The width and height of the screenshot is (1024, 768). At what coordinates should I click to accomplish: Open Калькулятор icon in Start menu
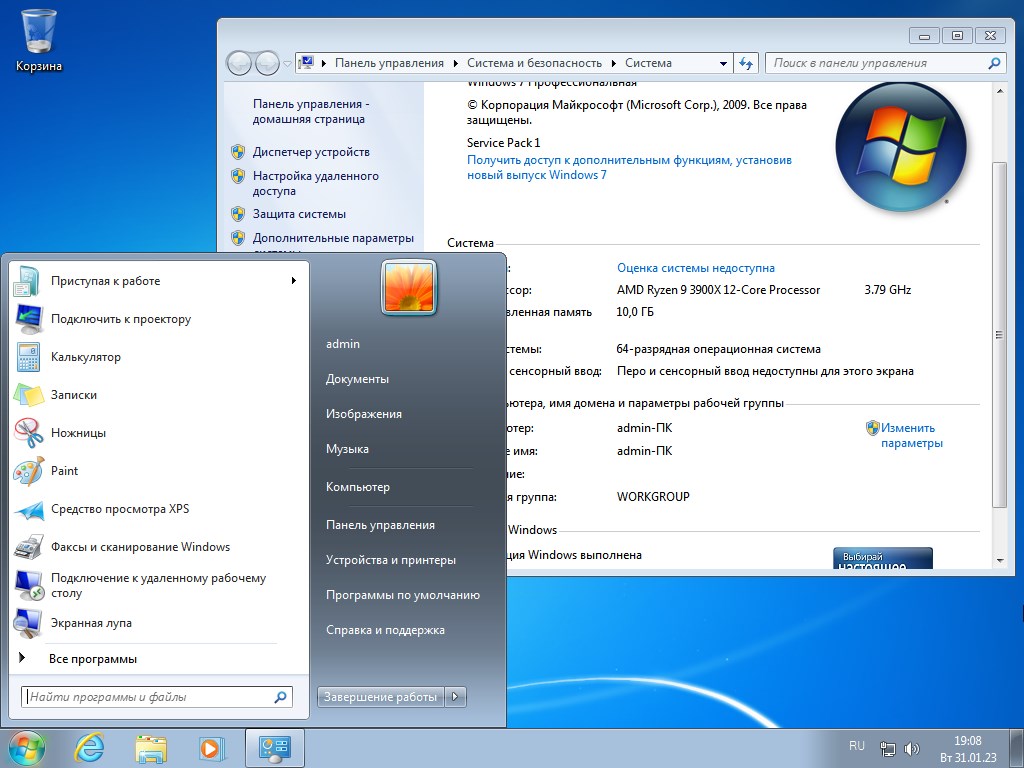(x=28, y=357)
